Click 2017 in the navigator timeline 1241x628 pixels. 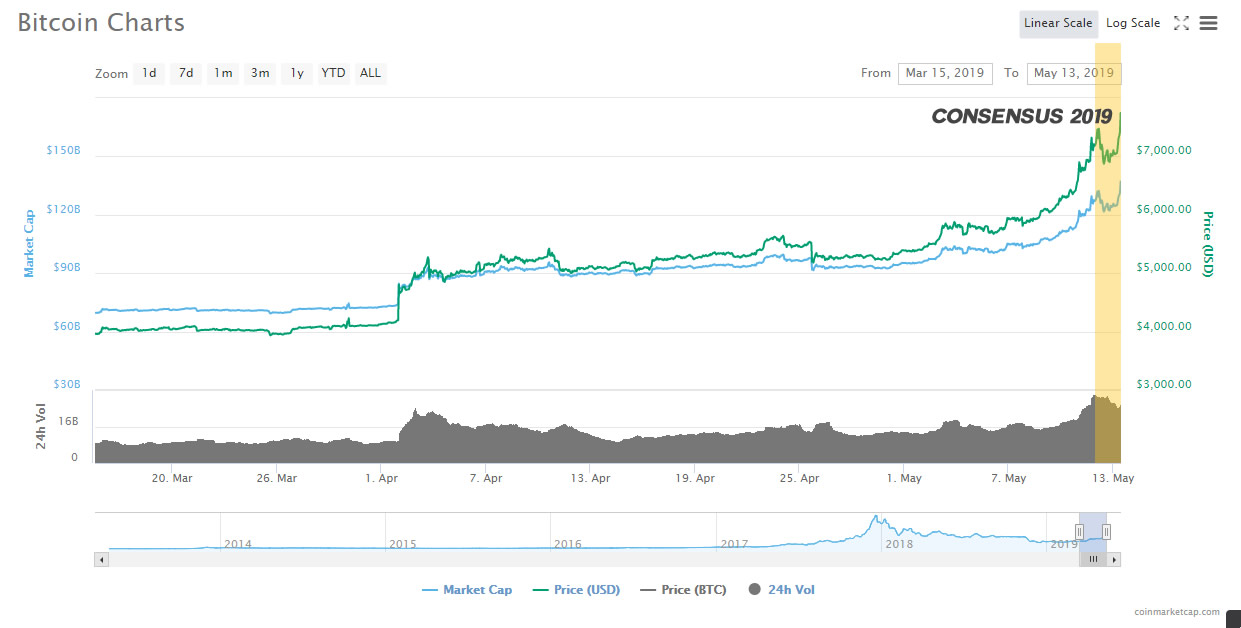(734, 544)
